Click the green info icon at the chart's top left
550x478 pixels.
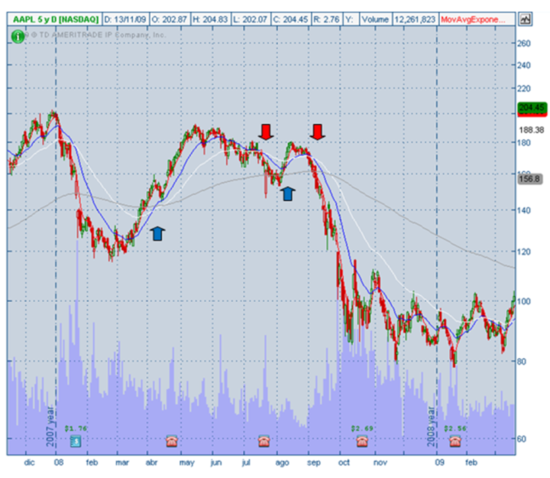[18, 36]
